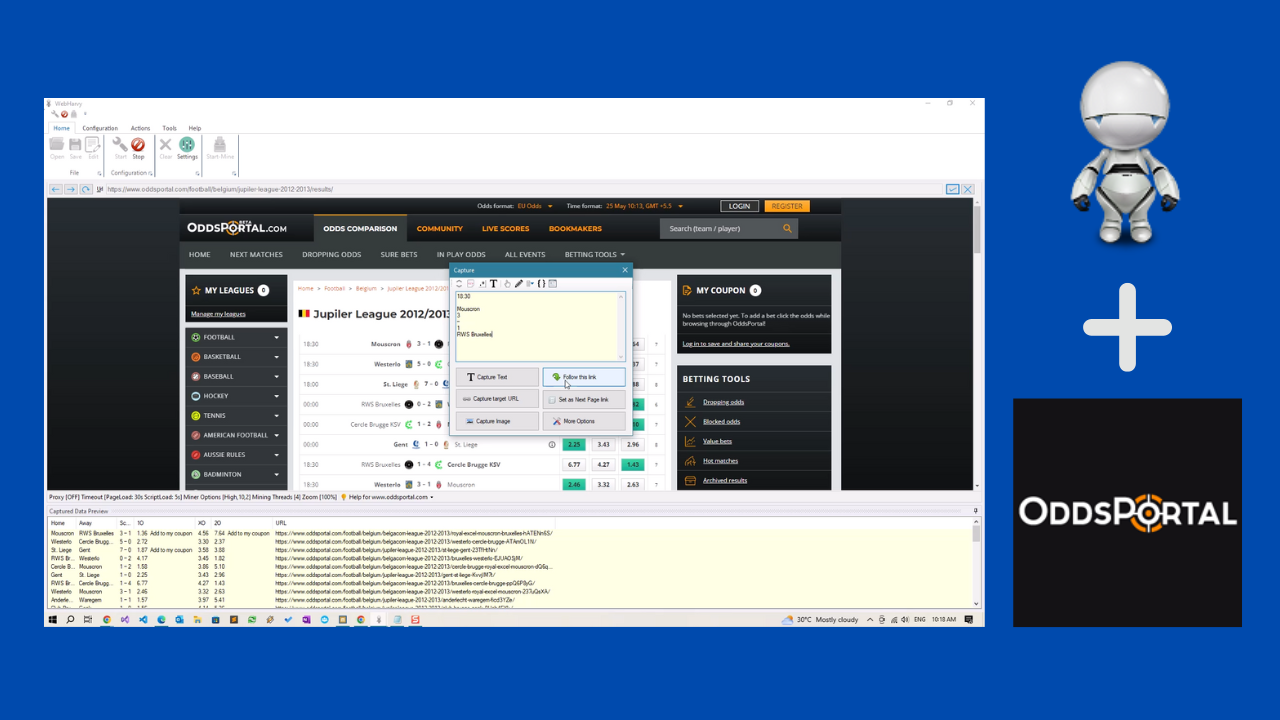Image resolution: width=1280 pixels, height=720 pixels.
Task: Click the LOGIN button on OddsPortal
Action: (x=739, y=206)
